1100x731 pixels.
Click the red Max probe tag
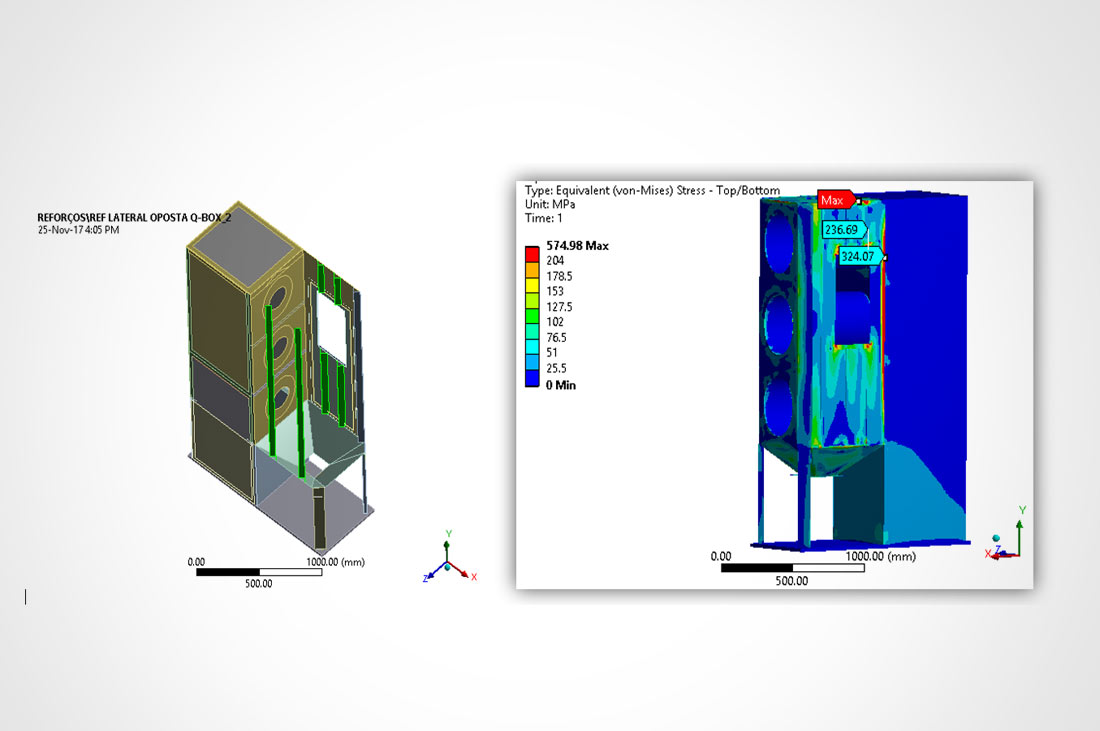coord(834,200)
